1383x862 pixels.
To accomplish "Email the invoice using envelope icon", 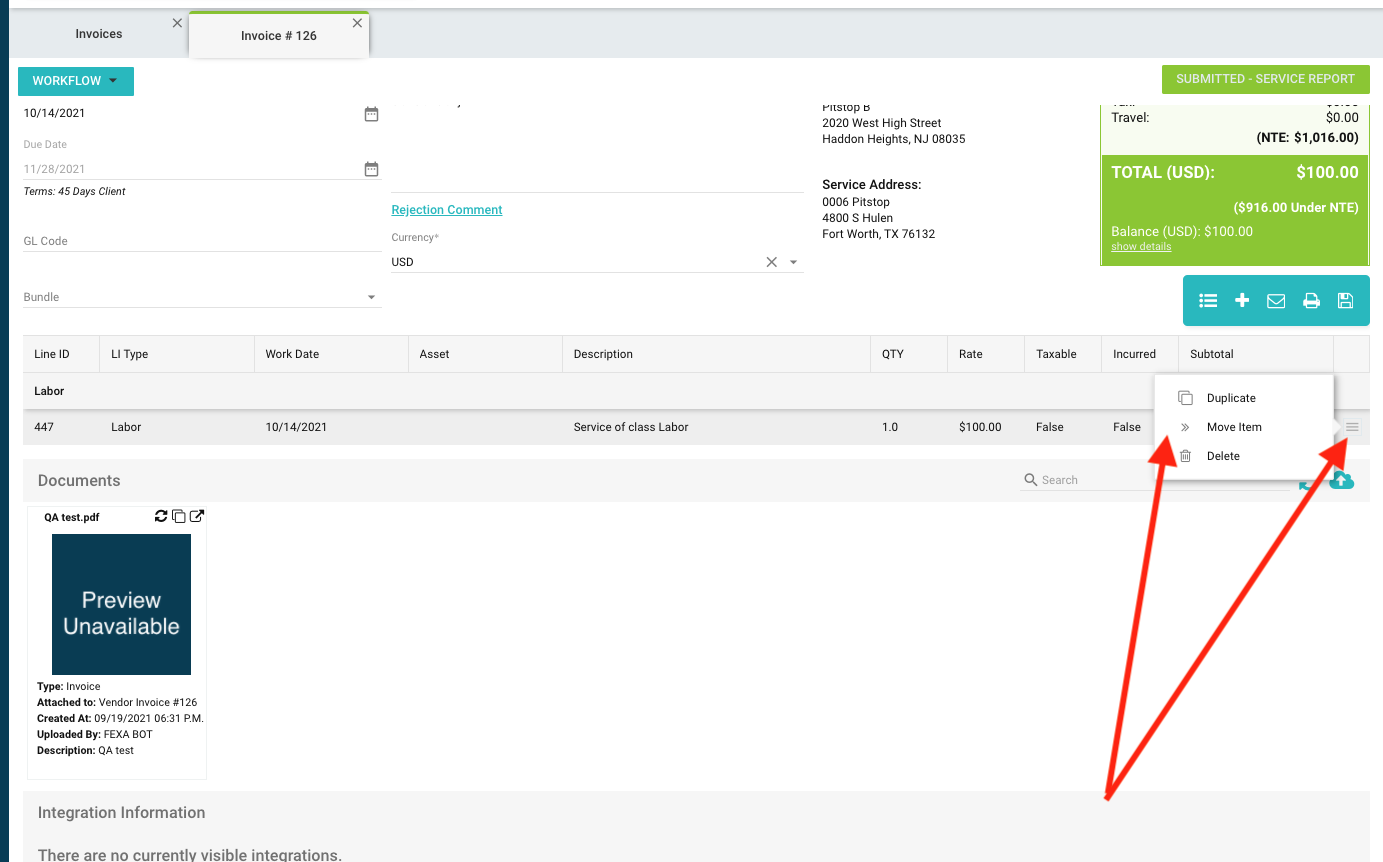I will 1276,301.
